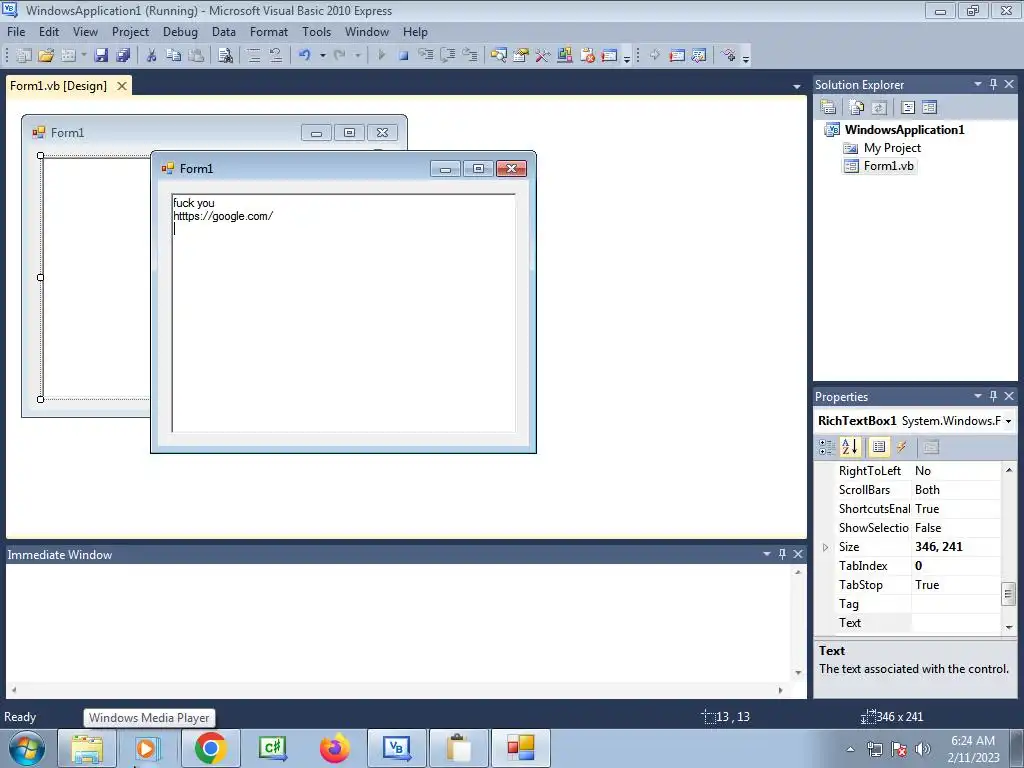This screenshot has width=1024, height=768.
Task: Click inside the running Form1 rich text box
Action: pos(344,313)
